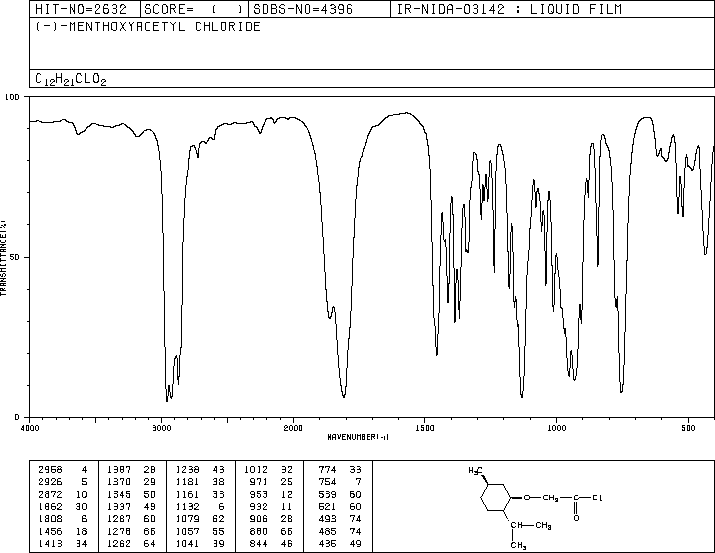Click the peak table entry 2926
This screenshot has height=553, width=715.
tap(50, 481)
